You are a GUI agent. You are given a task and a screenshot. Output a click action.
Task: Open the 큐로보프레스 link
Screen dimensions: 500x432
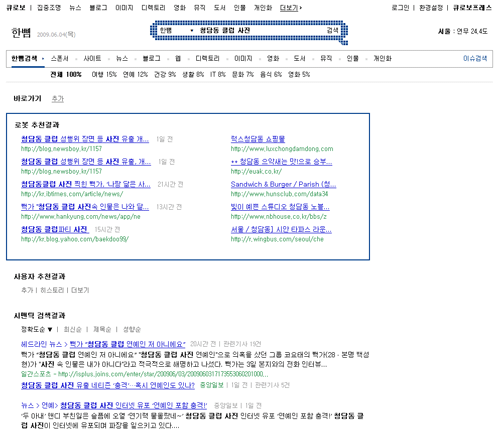(472, 8)
